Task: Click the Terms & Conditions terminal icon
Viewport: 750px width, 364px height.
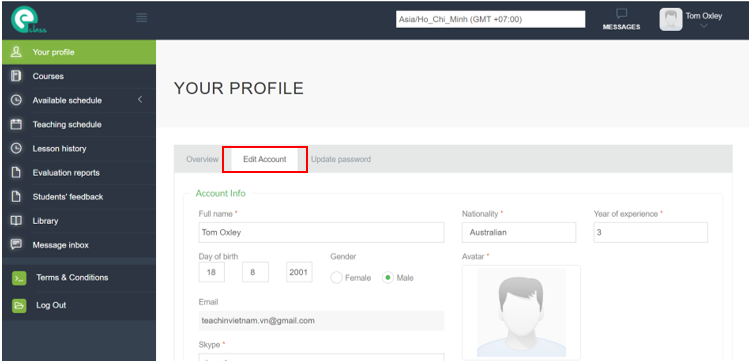Action: (x=19, y=278)
